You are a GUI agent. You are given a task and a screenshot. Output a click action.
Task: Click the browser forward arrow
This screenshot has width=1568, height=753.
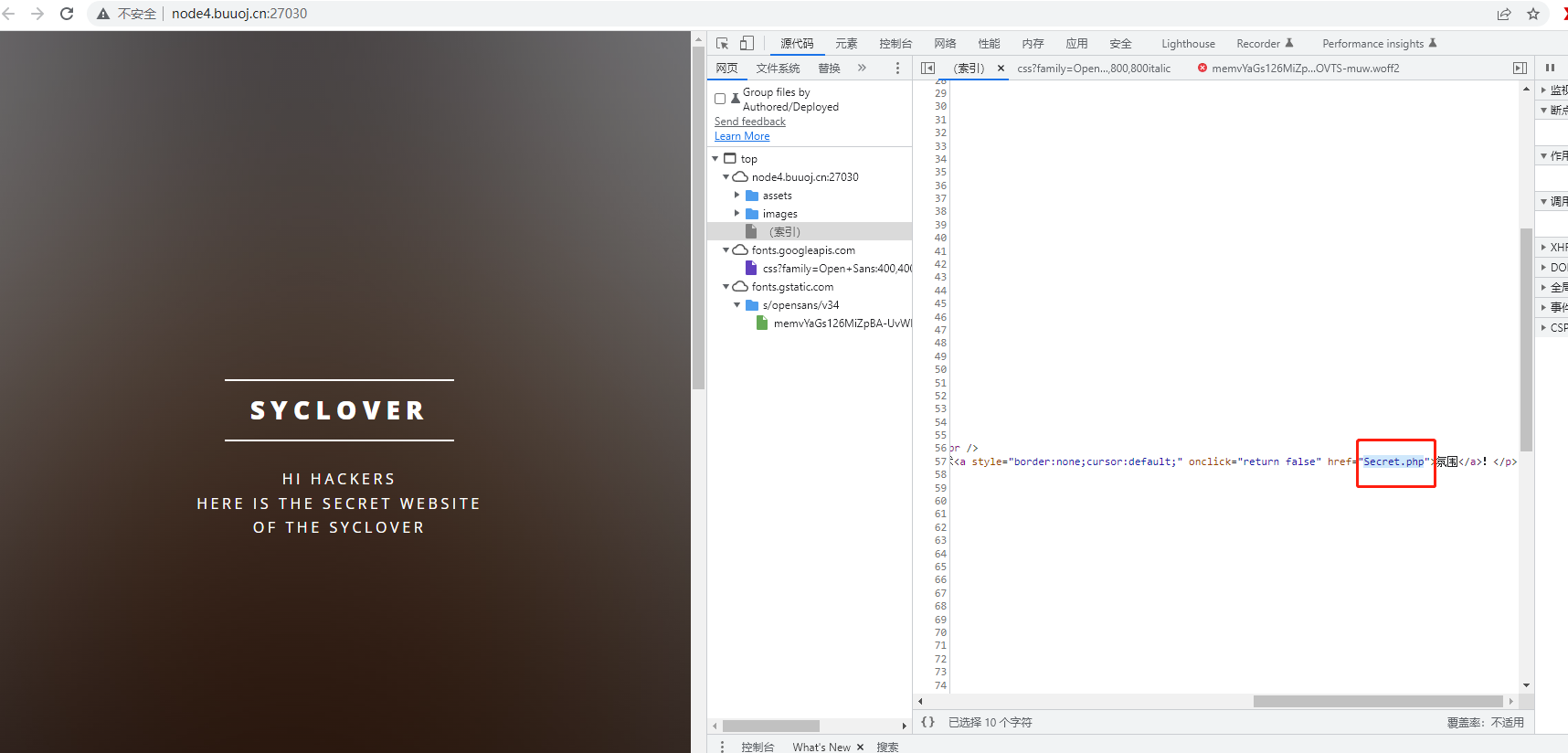point(37,14)
